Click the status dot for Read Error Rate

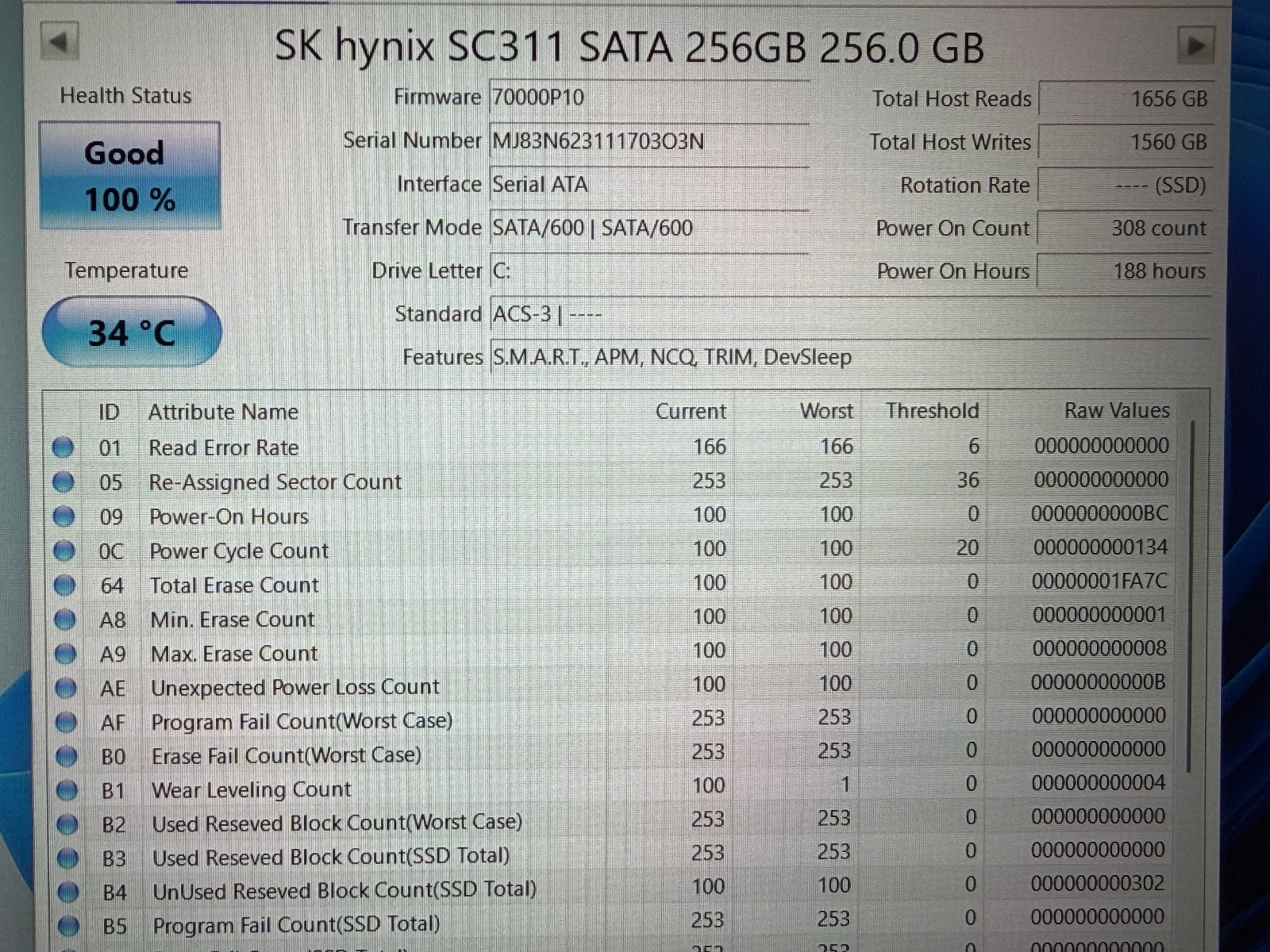(x=63, y=448)
